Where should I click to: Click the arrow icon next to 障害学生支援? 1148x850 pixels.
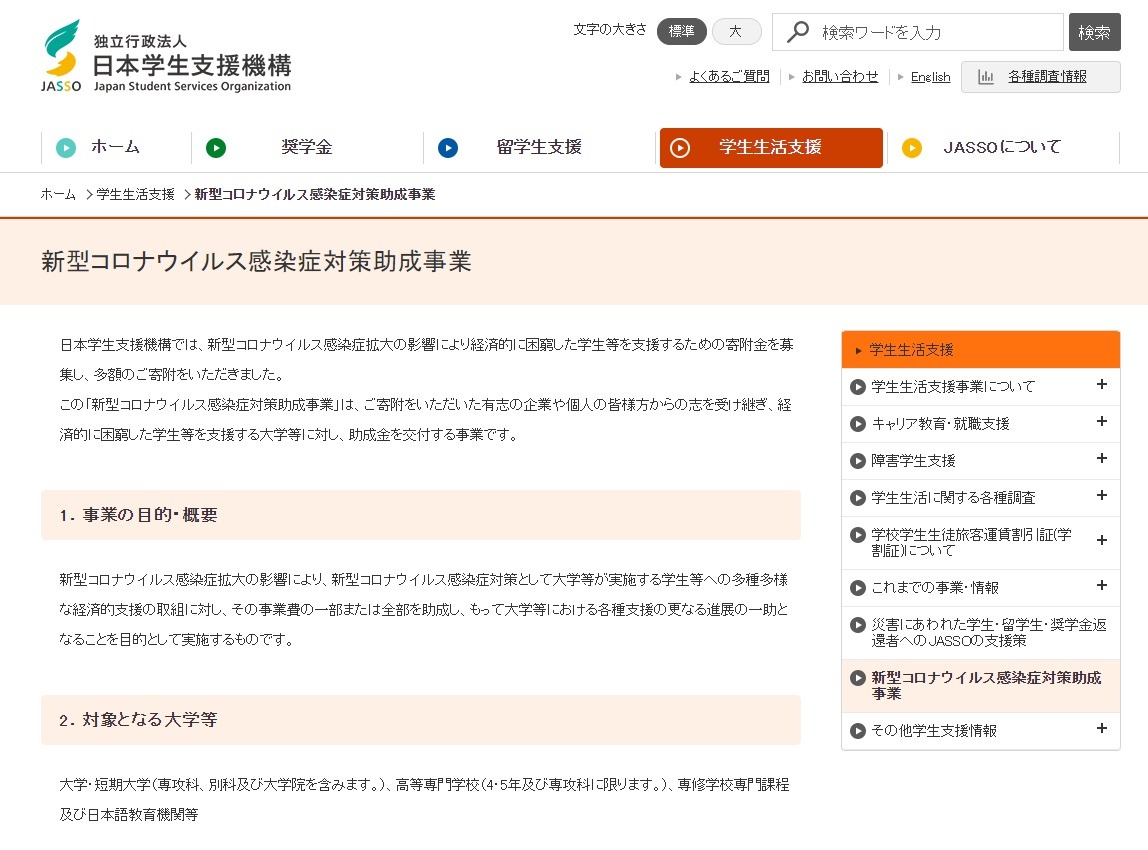858,460
